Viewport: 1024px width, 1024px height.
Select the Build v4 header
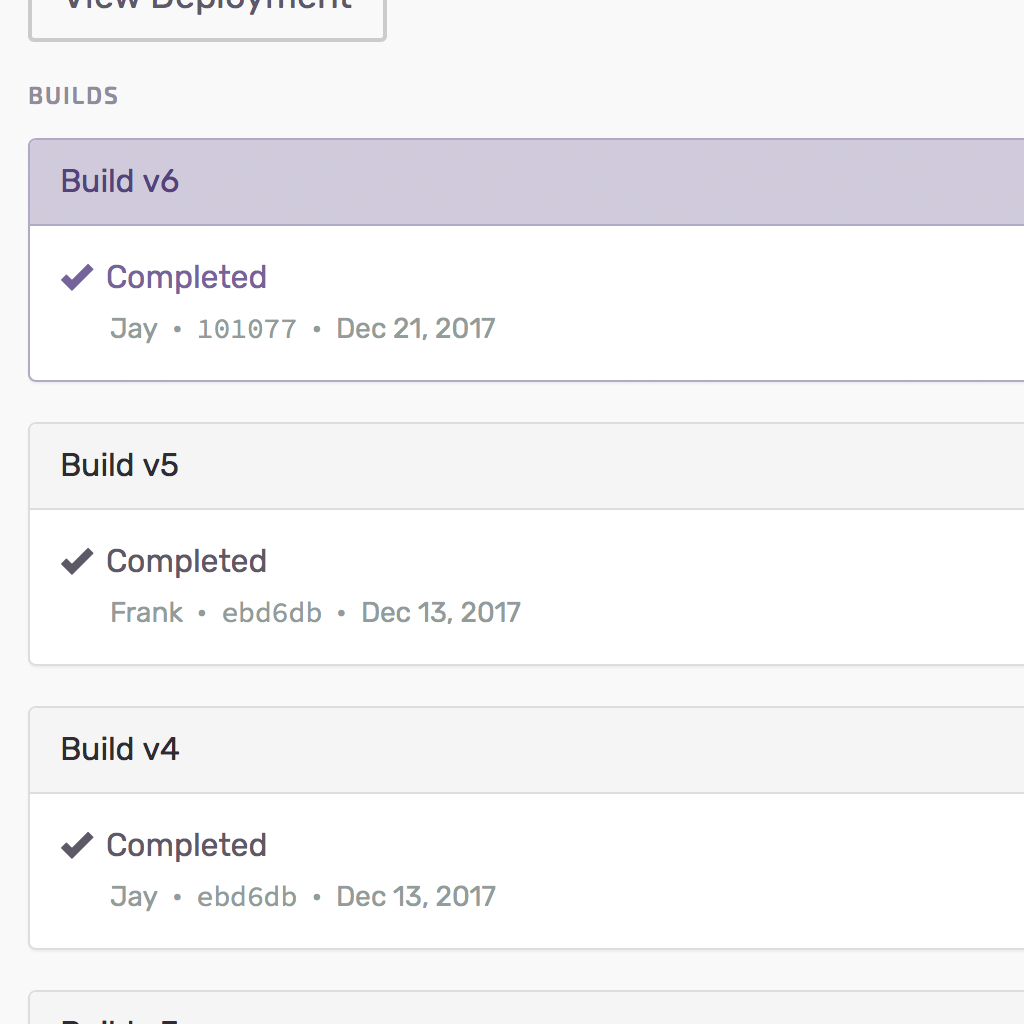[x=526, y=750]
